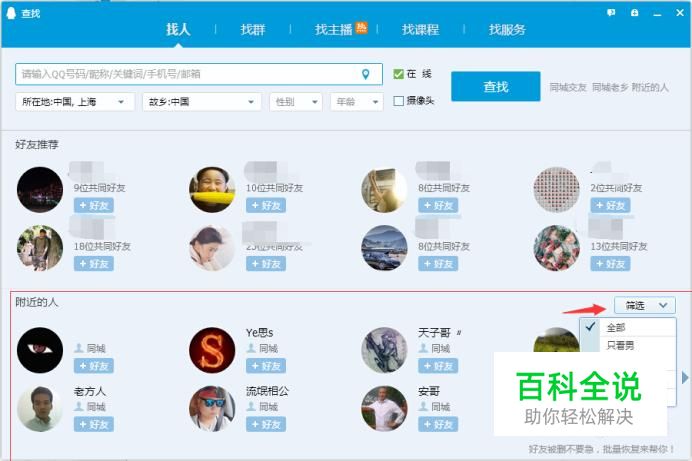692x461 pixels.
Task: Add the friend with 2位共同好友
Action: (x=610, y=206)
